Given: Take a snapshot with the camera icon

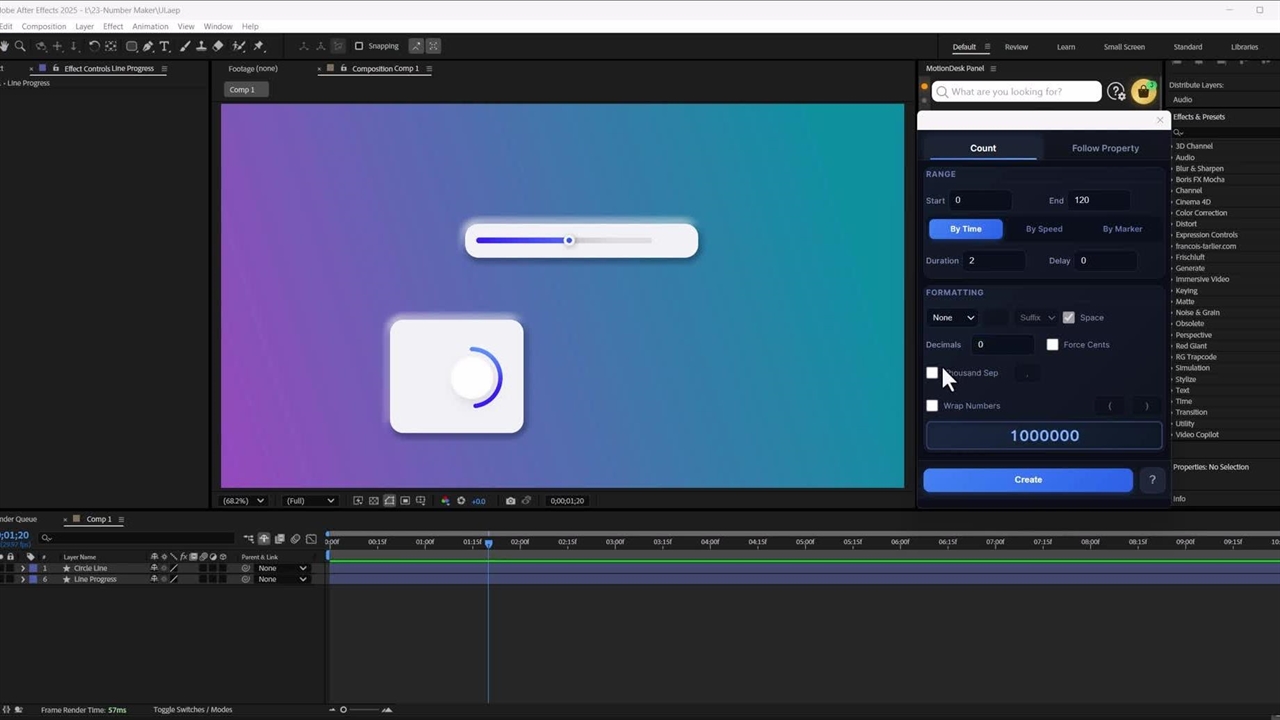Looking at the screenshot, I should tap(510, 501).
